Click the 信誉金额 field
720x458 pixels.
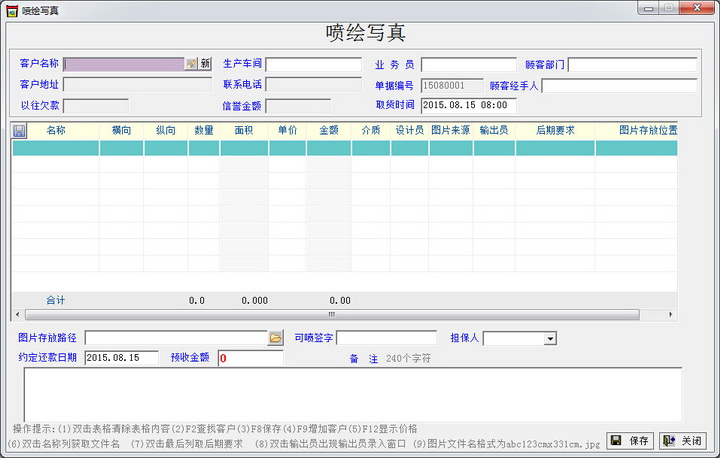point(298,106)
